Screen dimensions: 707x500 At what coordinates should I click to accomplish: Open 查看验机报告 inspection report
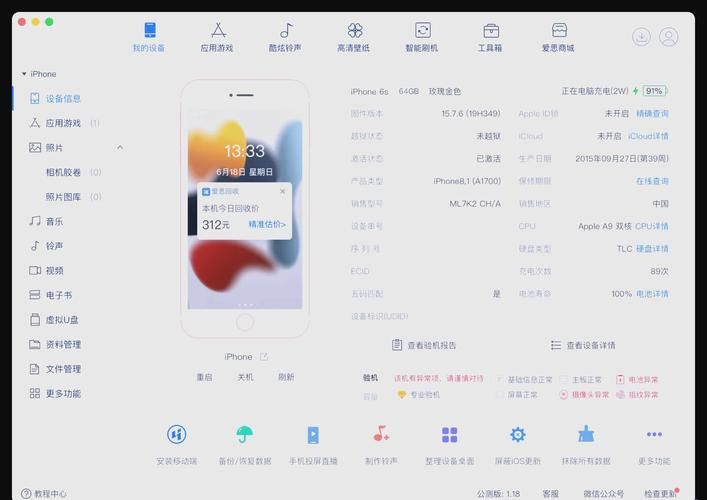pyautogui.click(x=424, y=345)
